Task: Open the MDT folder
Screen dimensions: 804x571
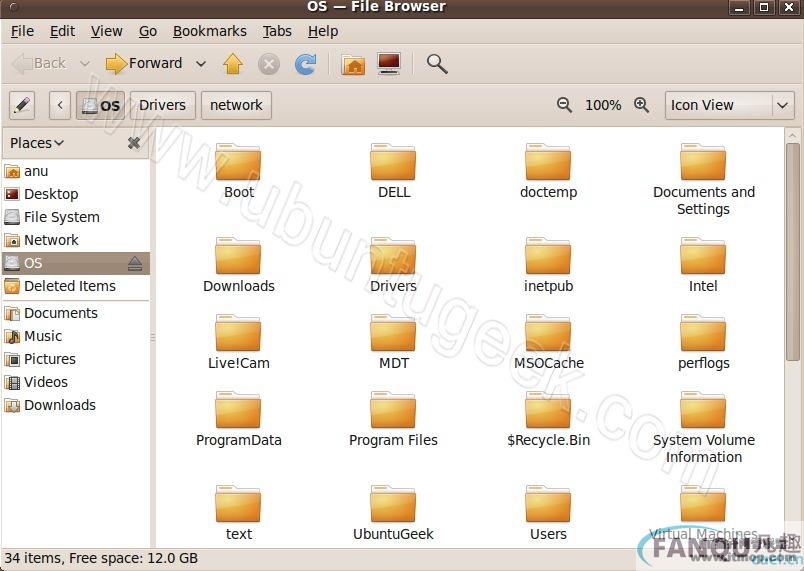Action: (393, 342)
